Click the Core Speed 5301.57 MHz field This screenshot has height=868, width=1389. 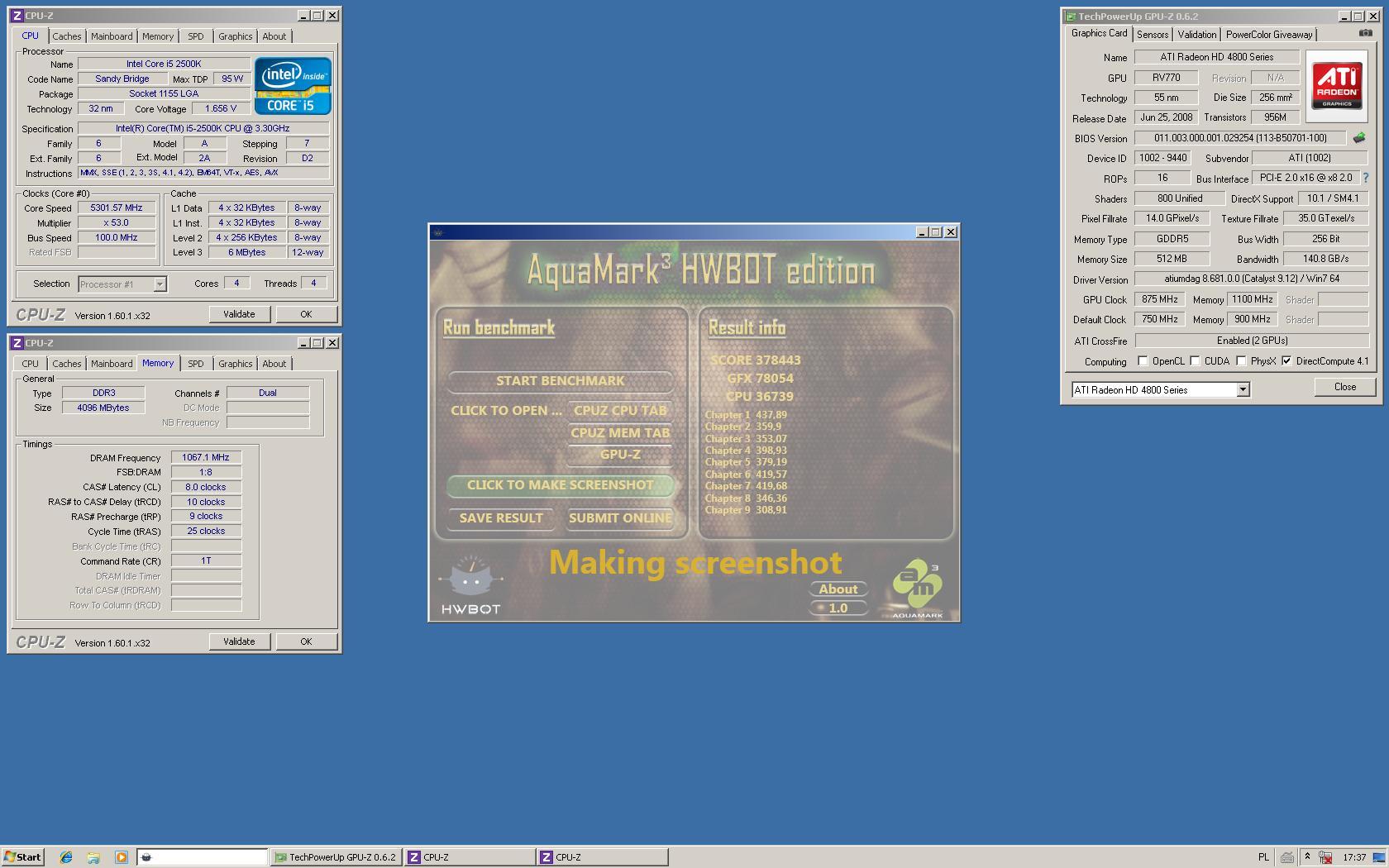[117, 208]
